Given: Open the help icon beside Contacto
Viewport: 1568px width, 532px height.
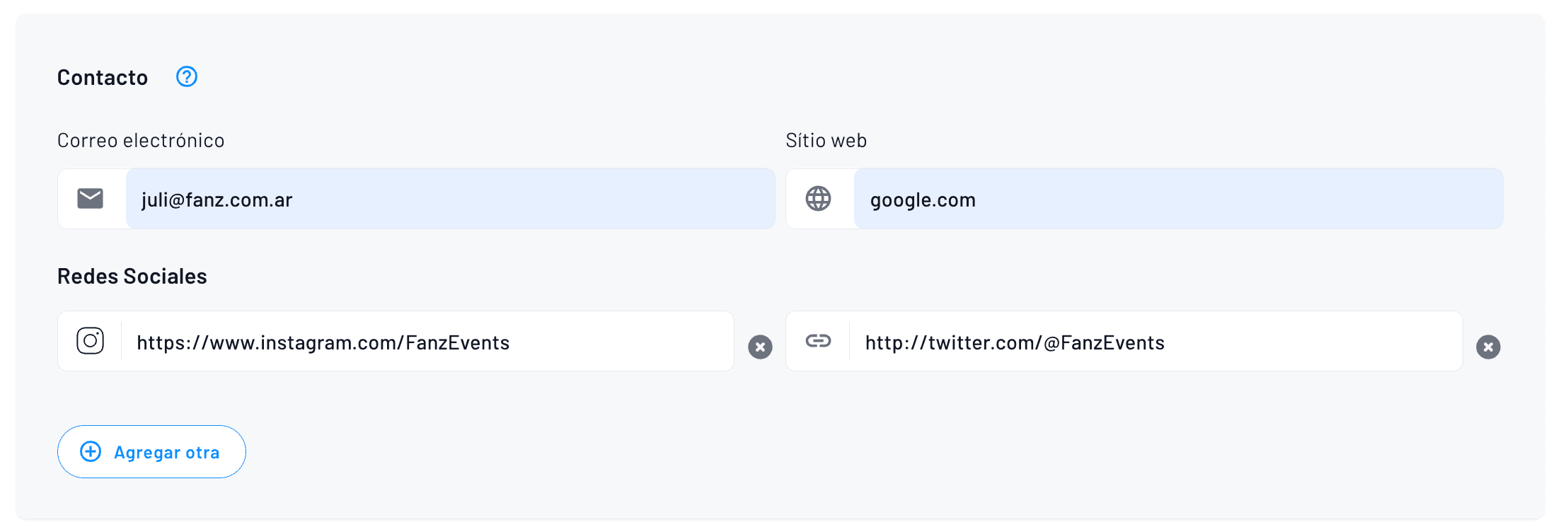Looking at the screenshot, I should pos(187,76).
